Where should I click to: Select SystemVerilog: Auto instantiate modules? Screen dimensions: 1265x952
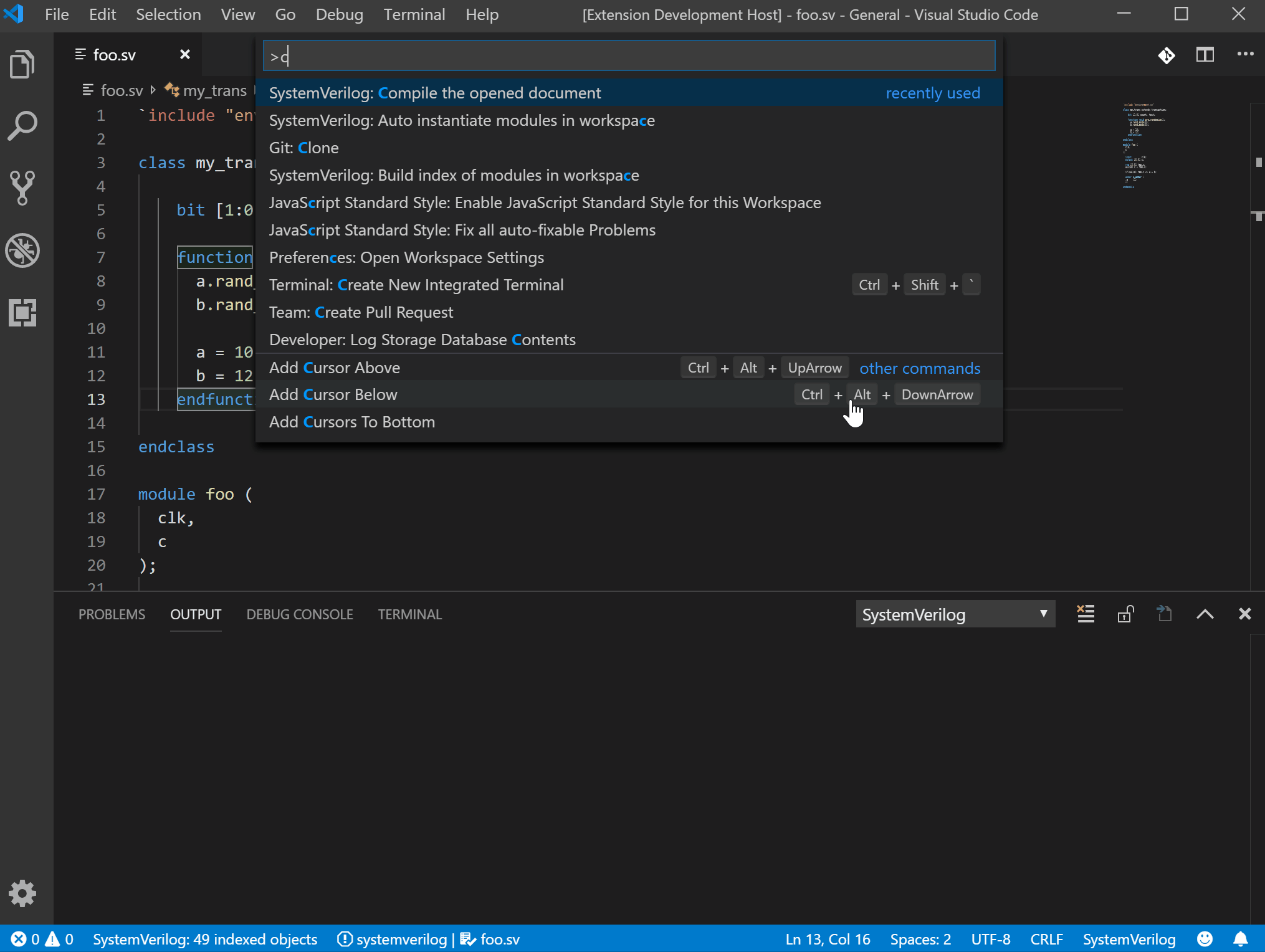coord(462,120)
